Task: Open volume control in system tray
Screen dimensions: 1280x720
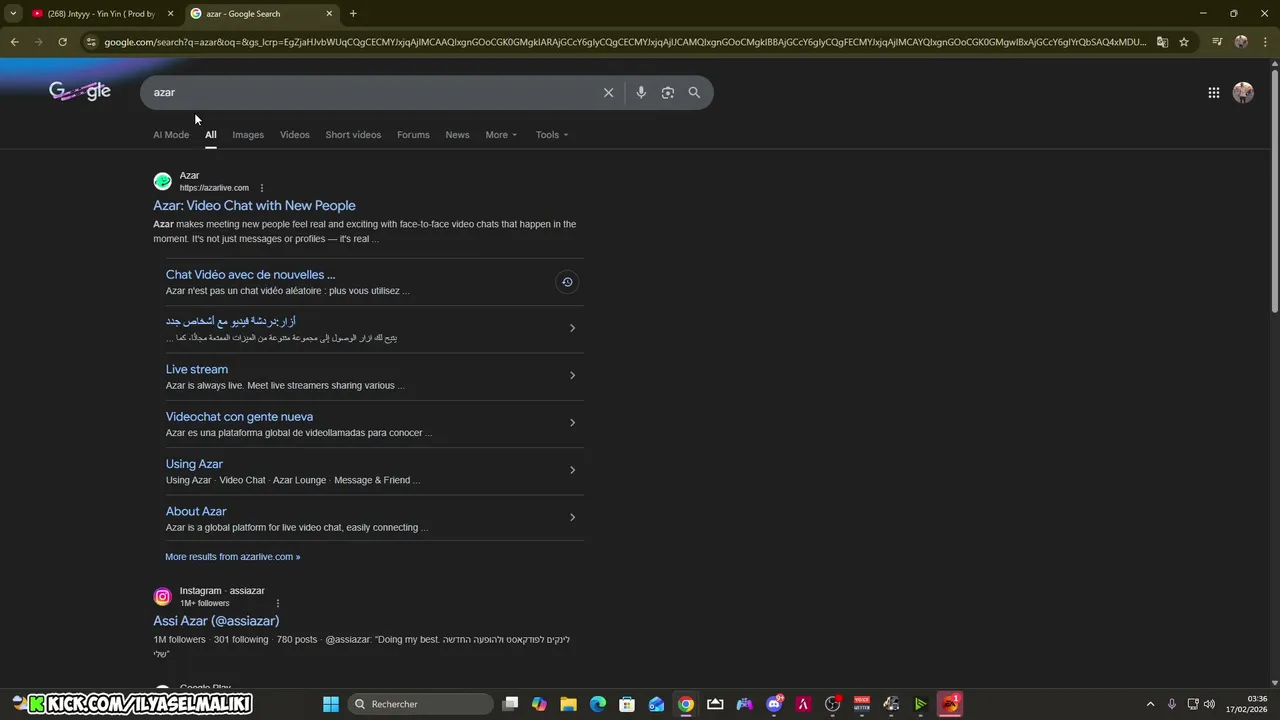Action: [1210, 704]
